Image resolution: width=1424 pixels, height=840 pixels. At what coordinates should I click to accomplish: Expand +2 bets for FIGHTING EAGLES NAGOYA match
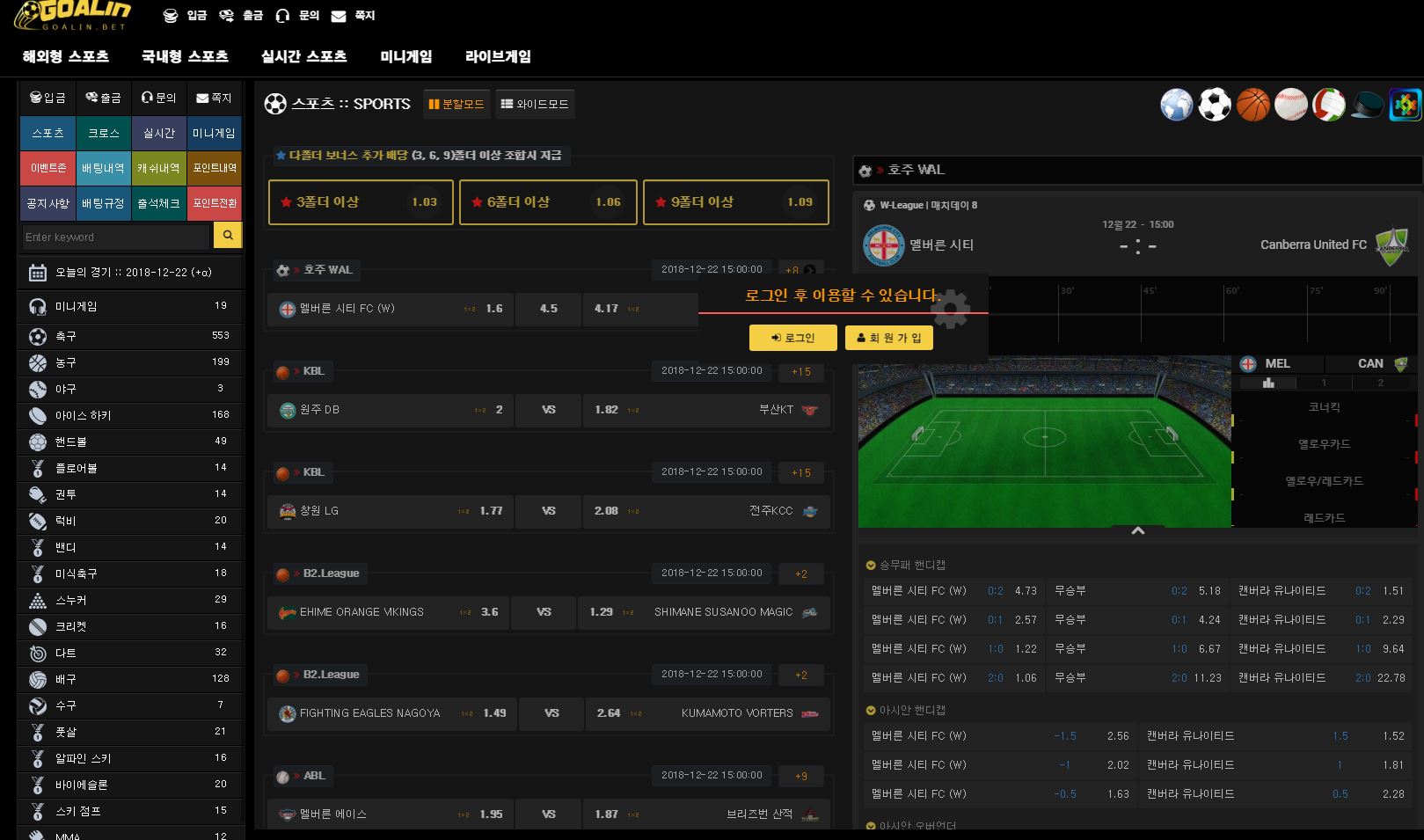(x=801, y=675)
